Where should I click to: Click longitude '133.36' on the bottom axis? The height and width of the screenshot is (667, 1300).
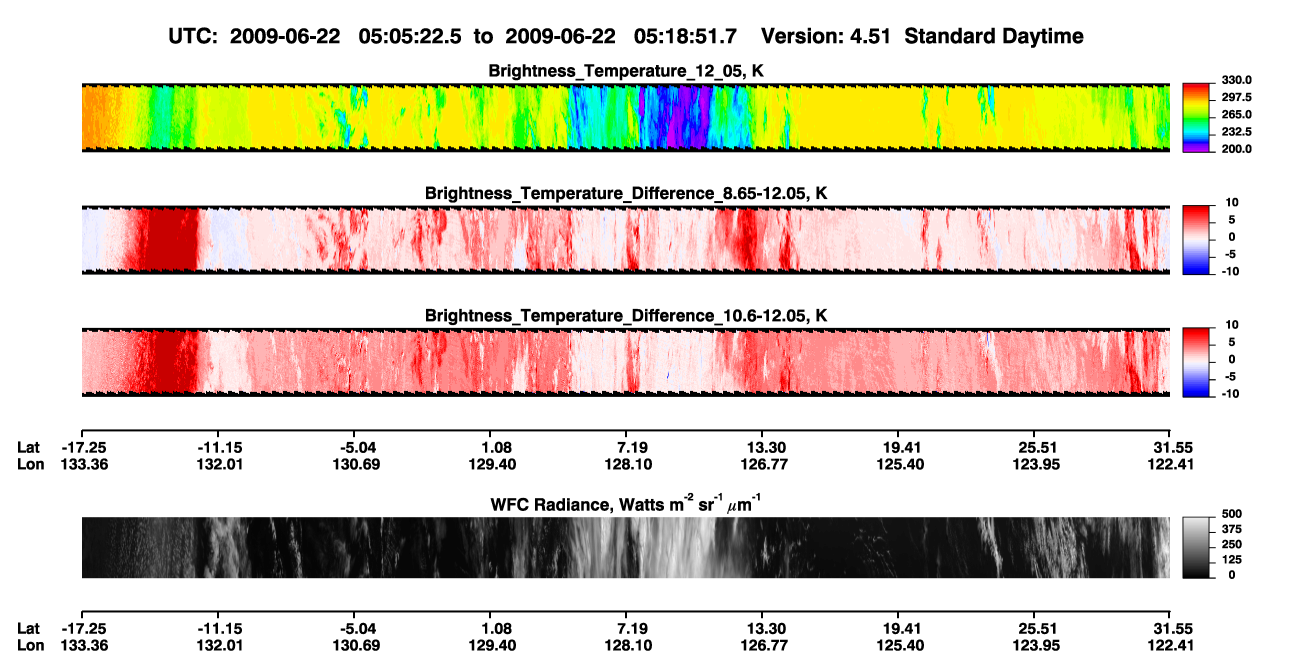click(x=83, y=644)
